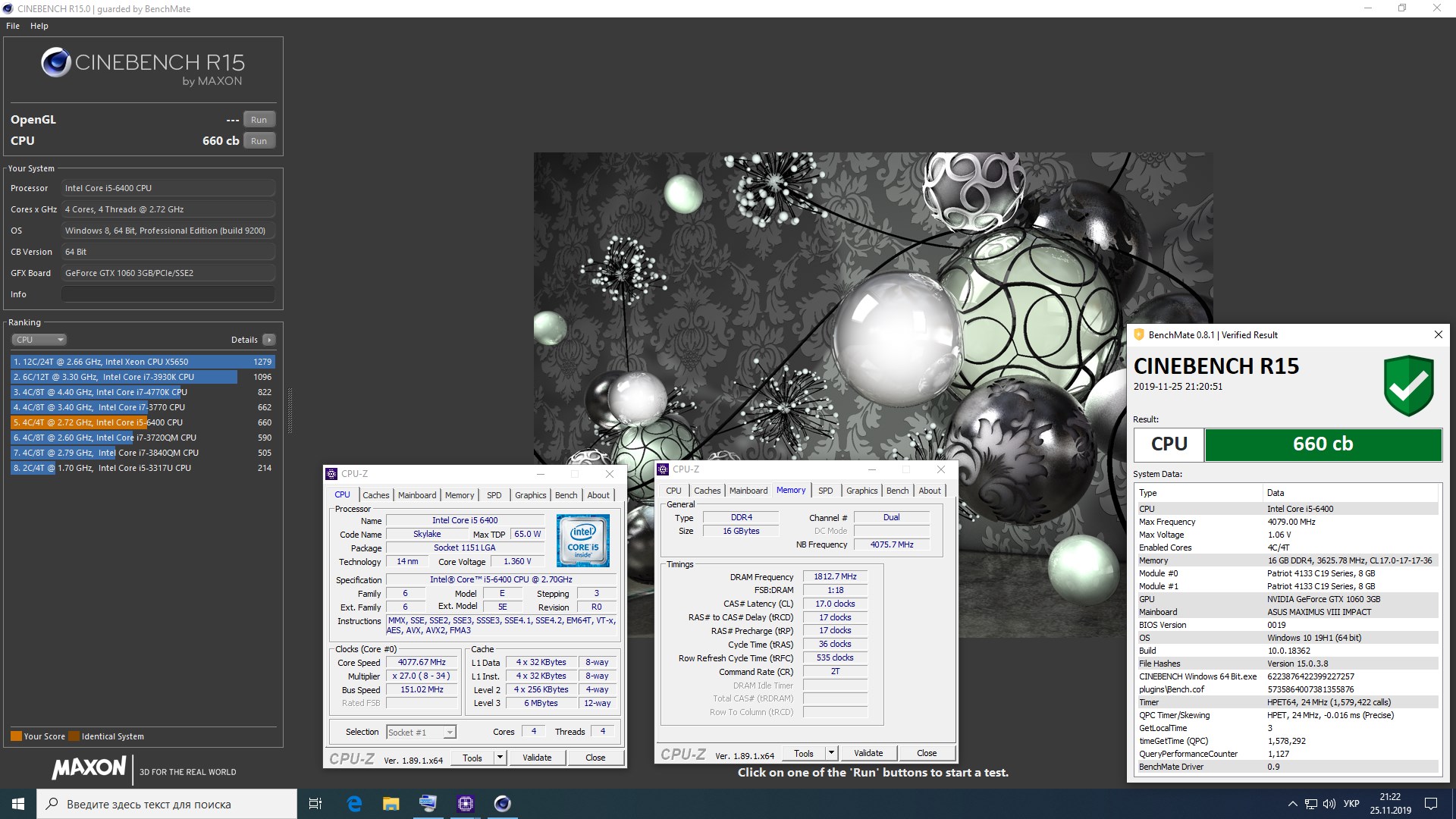Click Tools button in left CPU-Z window
1456x819 pixels.
coord(472,758)
